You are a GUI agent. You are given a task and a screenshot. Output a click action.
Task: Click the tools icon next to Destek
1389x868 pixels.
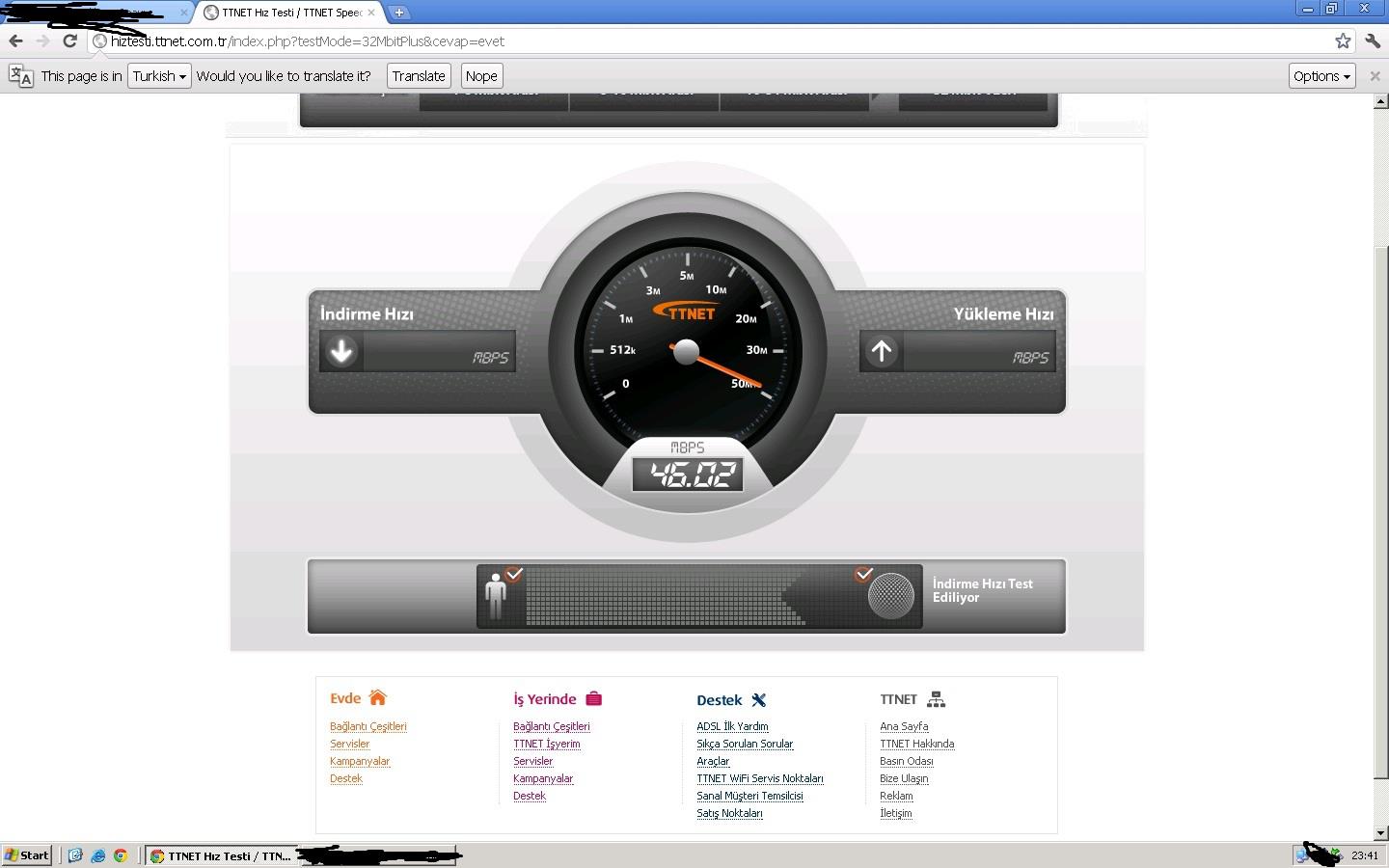click(x=759, y=700)
